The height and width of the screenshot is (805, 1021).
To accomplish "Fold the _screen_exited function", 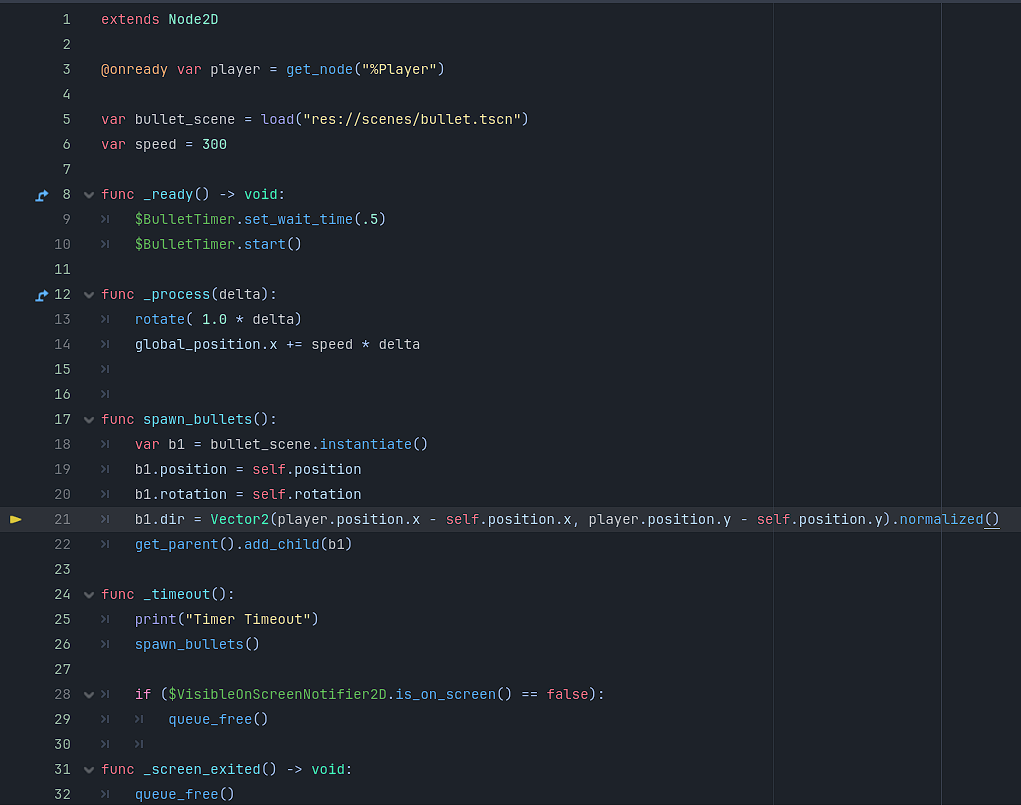I will click(89, 770).
